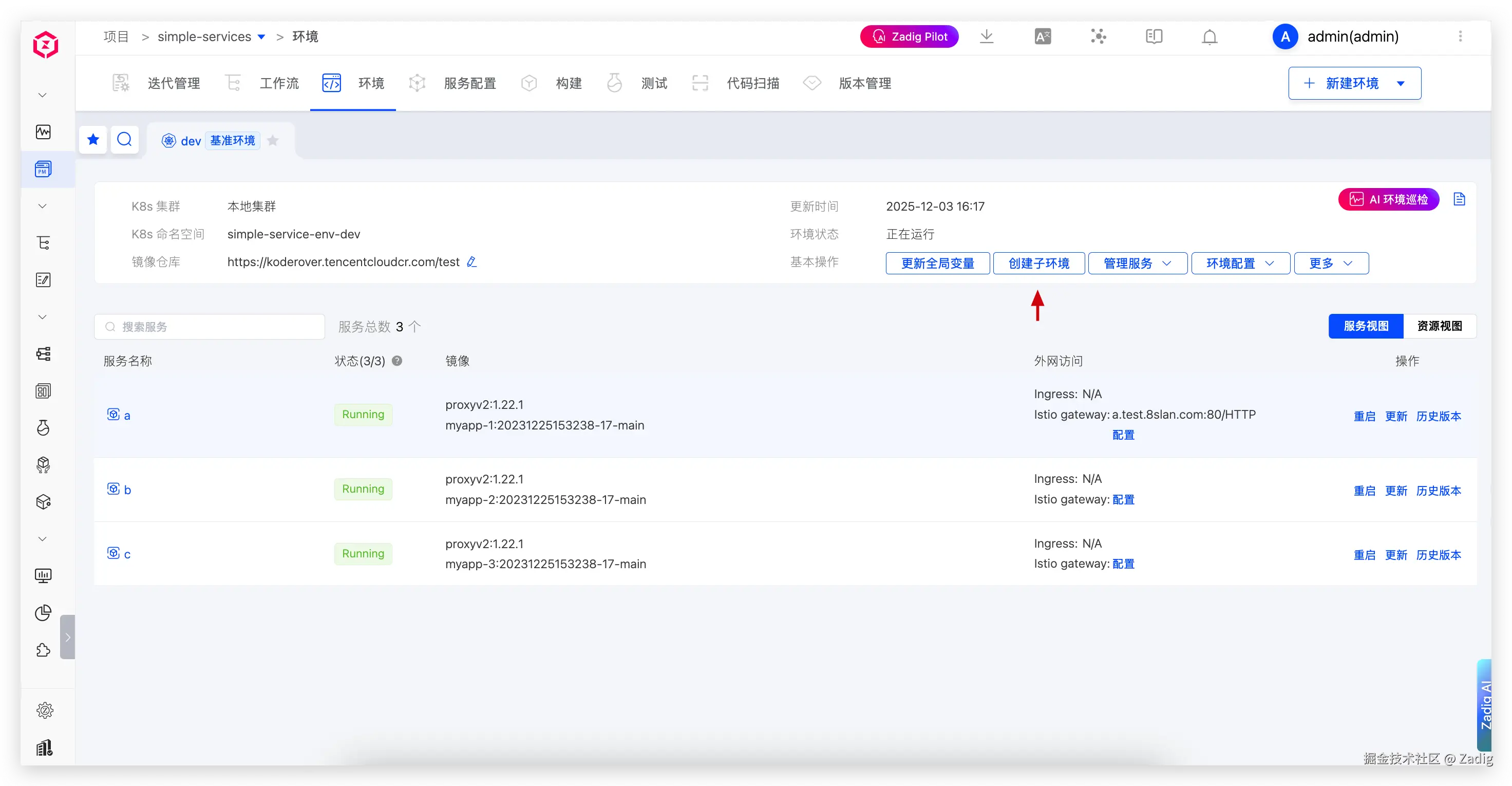1512x786 pixels.
Task: Click the help icon next to 状态(3/3)
Action: [x=397, y=361]
